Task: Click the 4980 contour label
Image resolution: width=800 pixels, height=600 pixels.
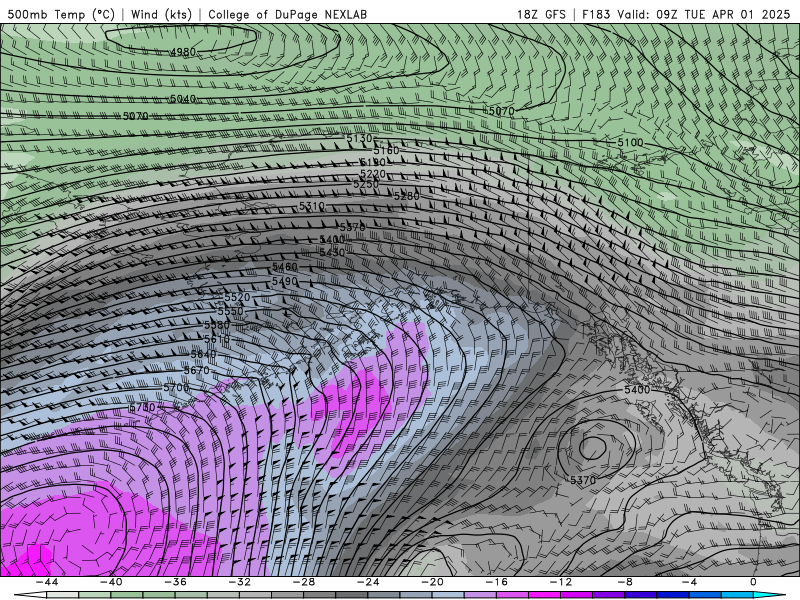Action: tap(183, 52)
